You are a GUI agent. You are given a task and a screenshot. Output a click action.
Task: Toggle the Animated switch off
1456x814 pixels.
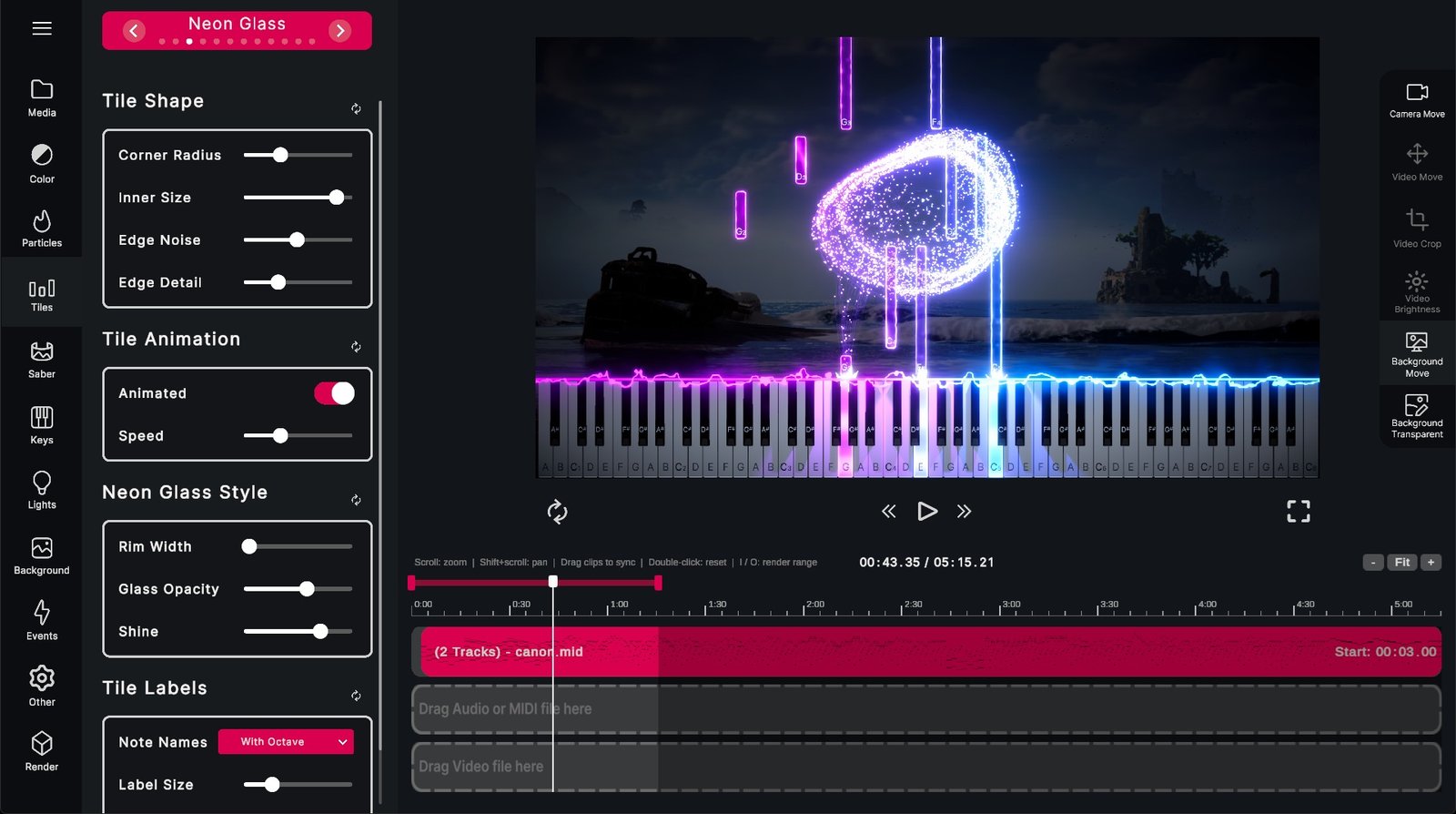pos(334,393)
